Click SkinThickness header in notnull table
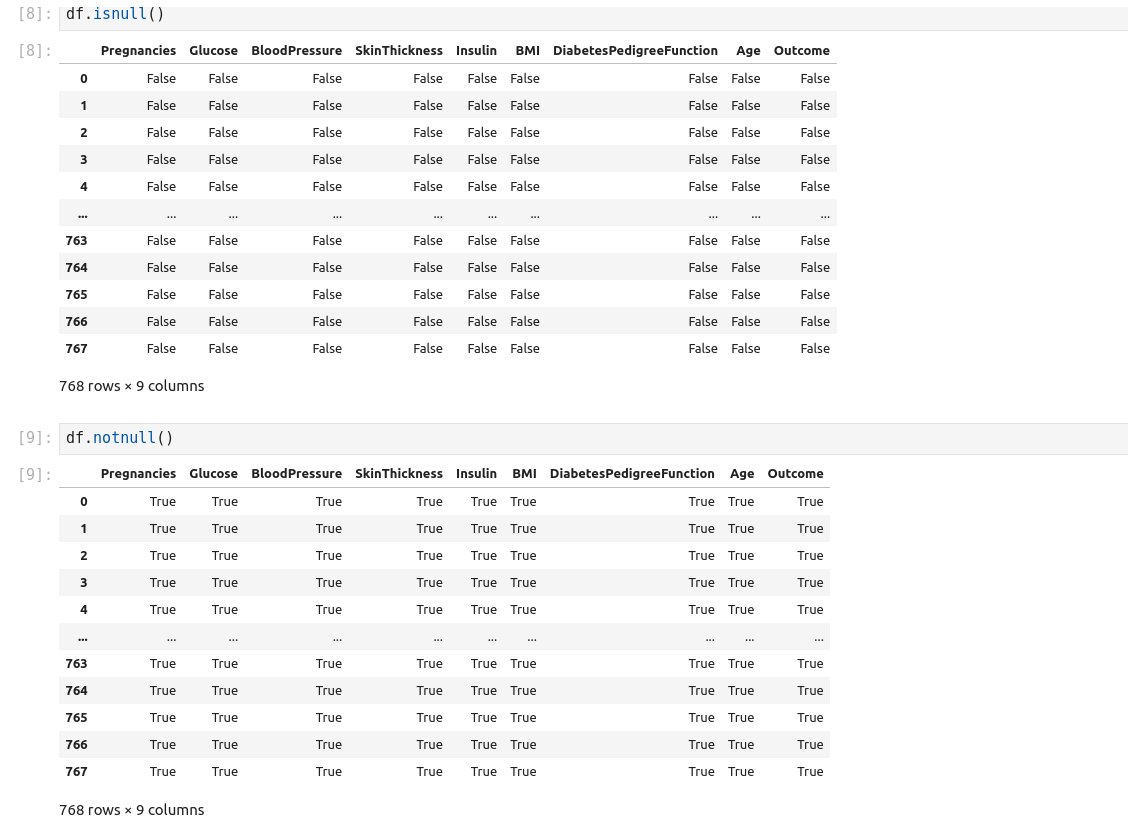1128x831 pixels. tap(398, 474)
